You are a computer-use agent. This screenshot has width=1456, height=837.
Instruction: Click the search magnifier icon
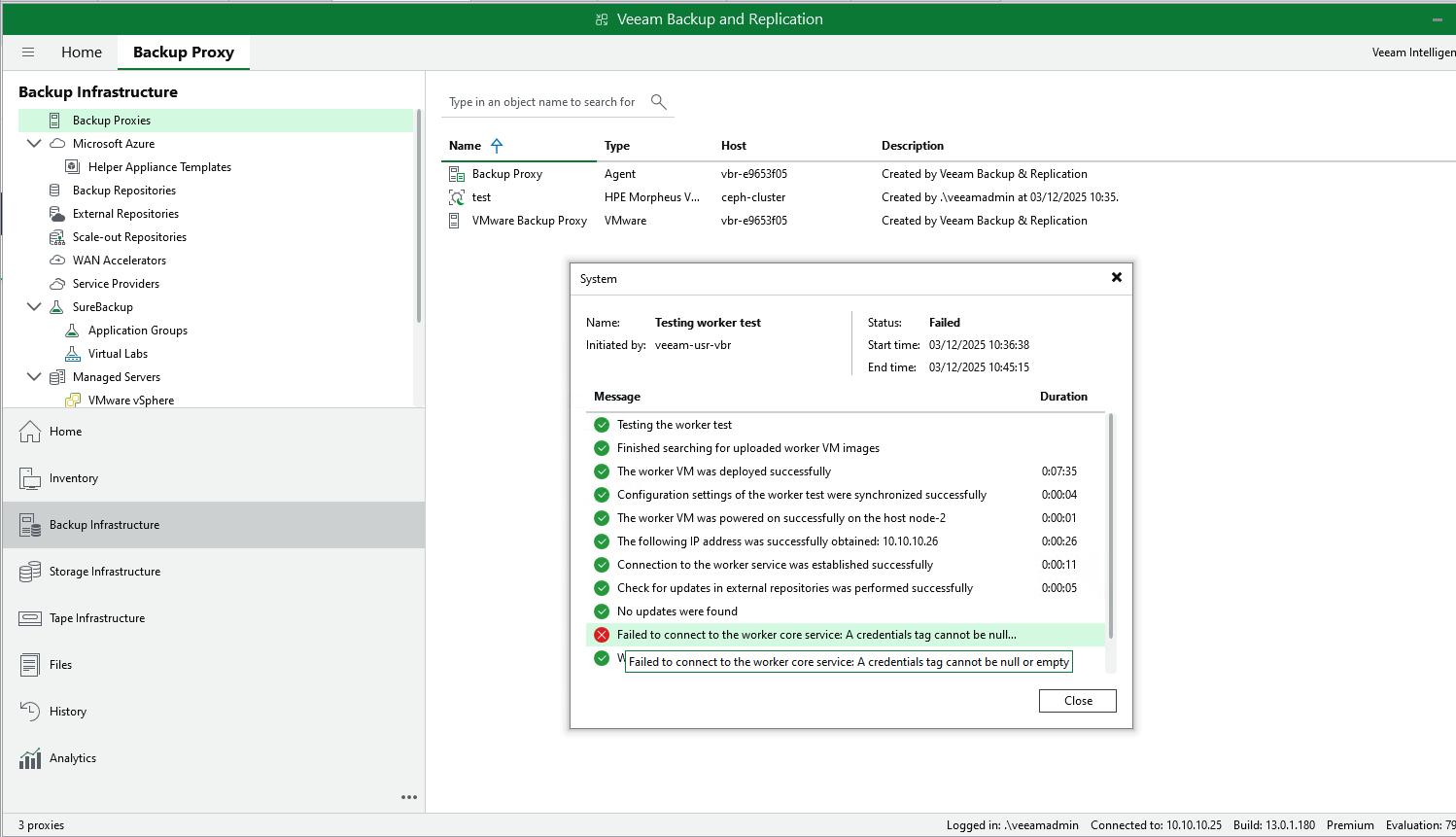[658, 102]
